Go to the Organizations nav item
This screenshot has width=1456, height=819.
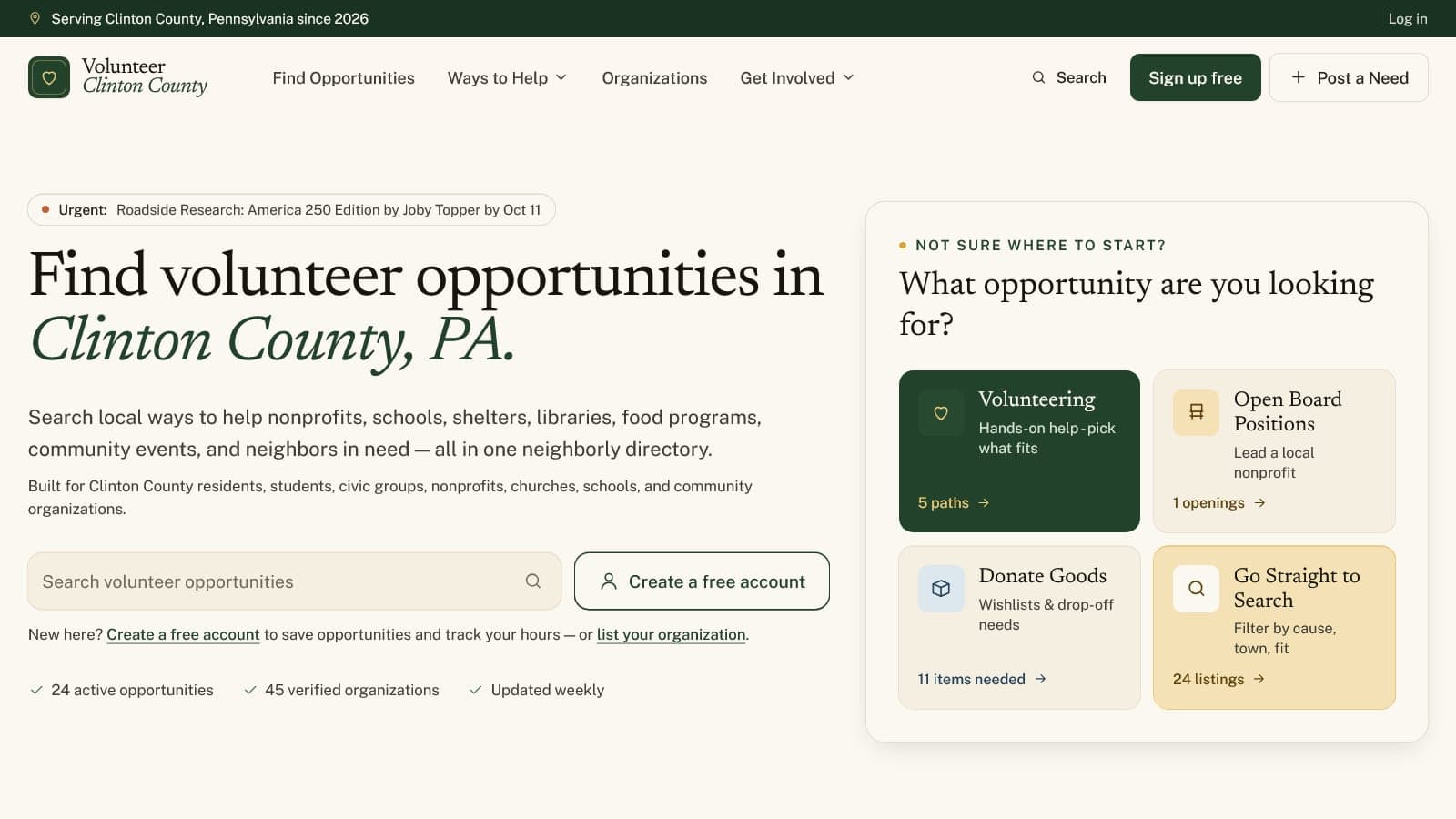654,78
